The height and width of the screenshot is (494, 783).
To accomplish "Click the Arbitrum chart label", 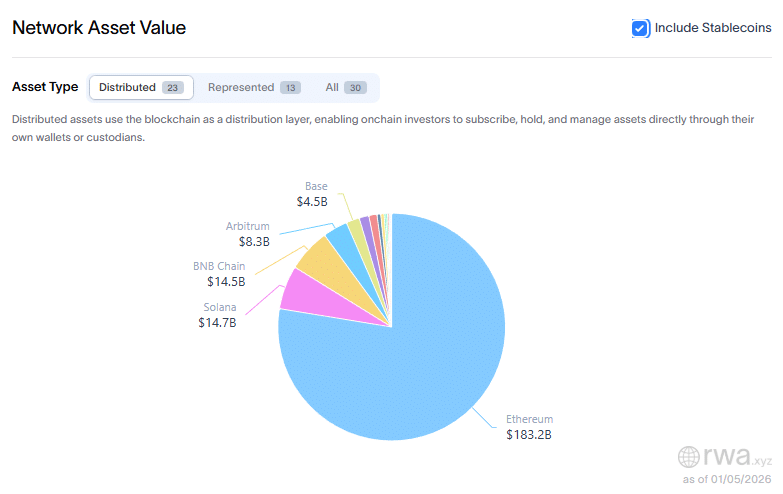I will pyautogui.click(x=247, y=225).
